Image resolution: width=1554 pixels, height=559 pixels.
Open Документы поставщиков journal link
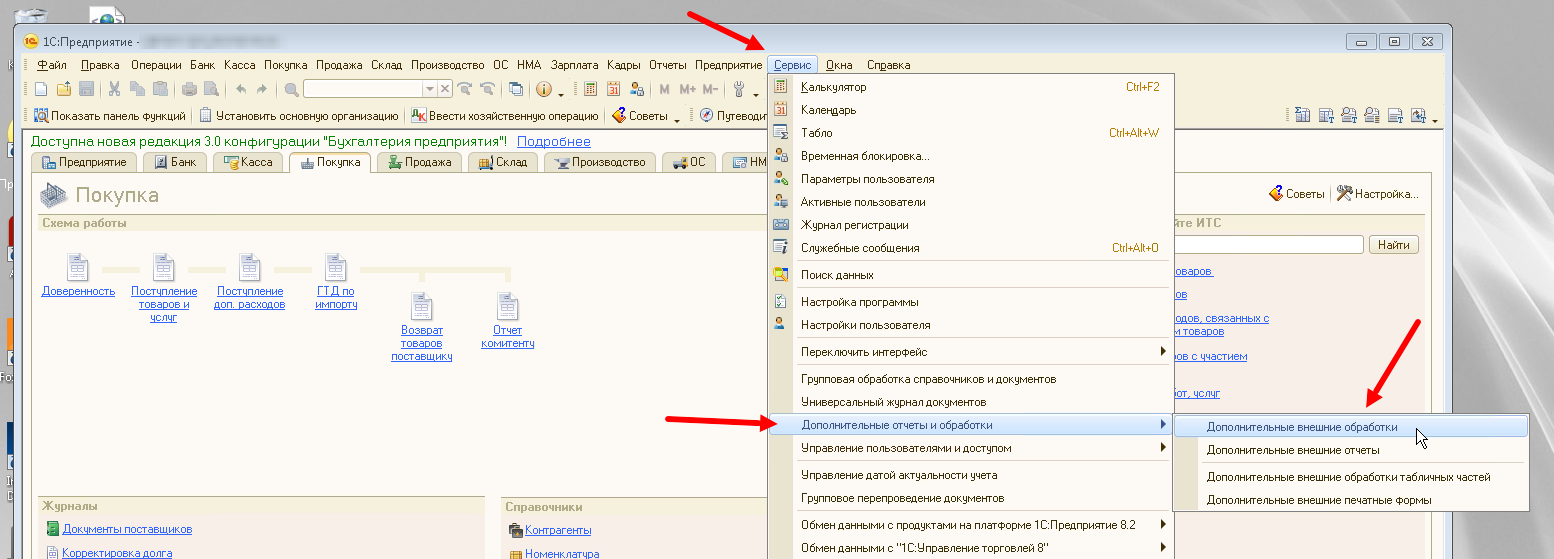(x=127, y=529)
